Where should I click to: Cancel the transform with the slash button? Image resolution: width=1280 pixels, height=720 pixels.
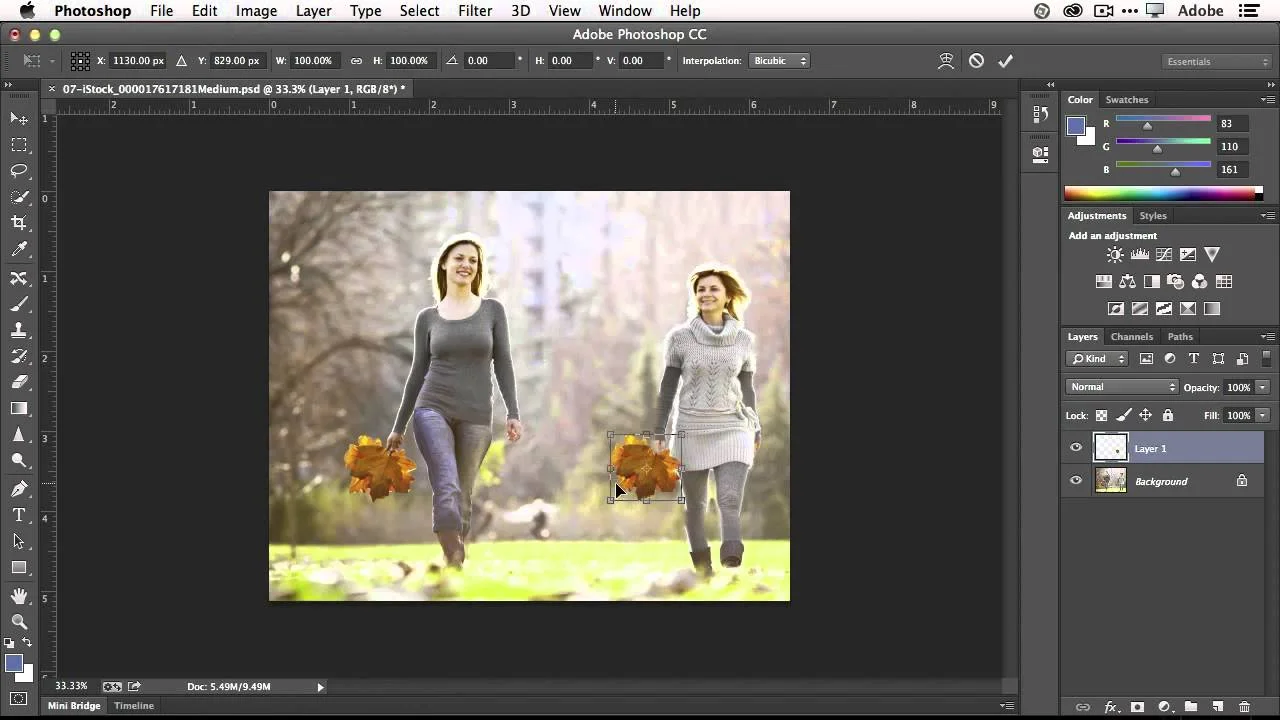976,61
